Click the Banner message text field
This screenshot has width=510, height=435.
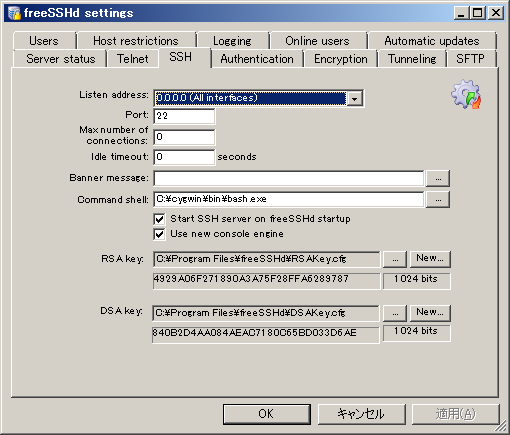289,178
